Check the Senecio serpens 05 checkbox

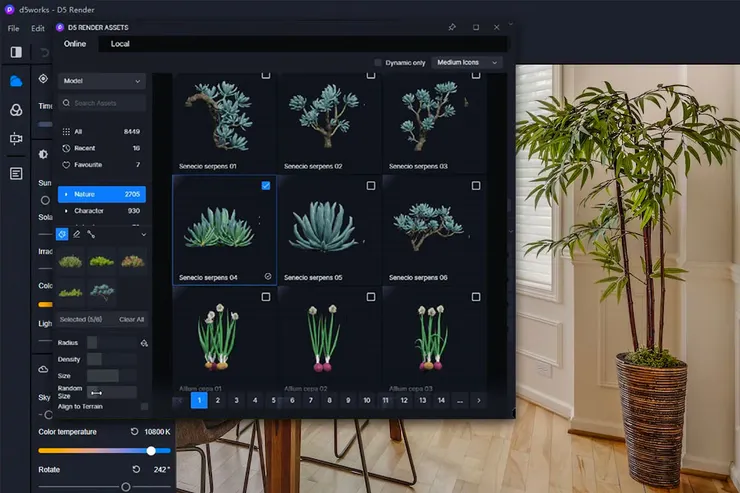[x=371, y=186]
